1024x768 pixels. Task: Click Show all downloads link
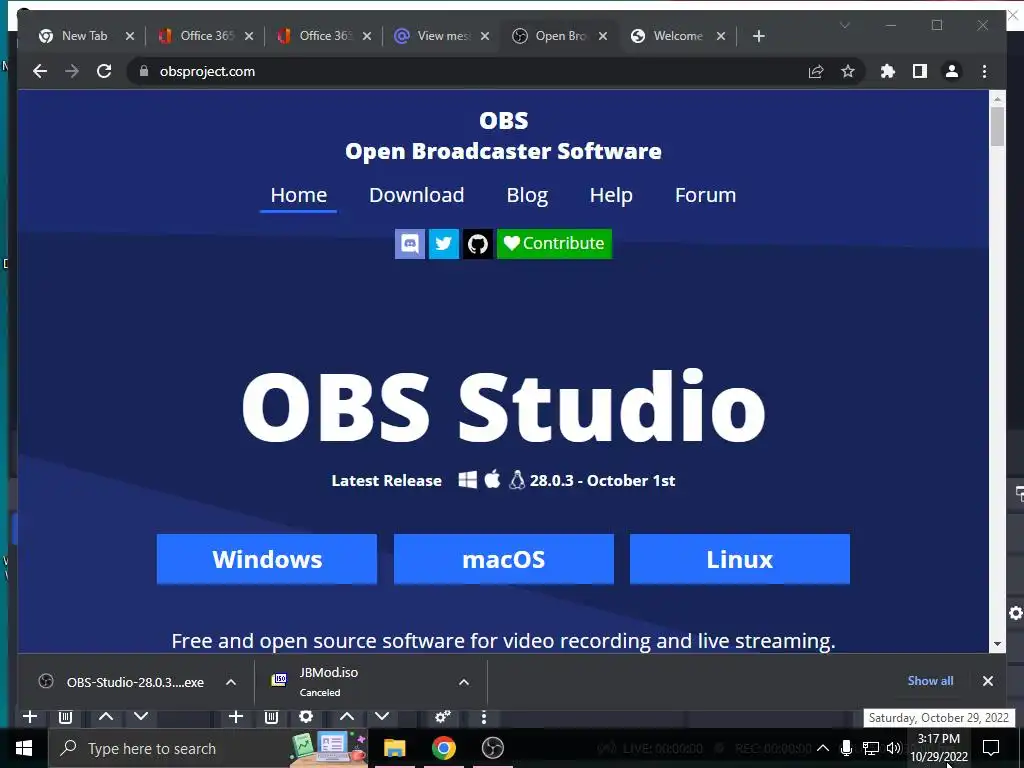(x=930, y=681)
